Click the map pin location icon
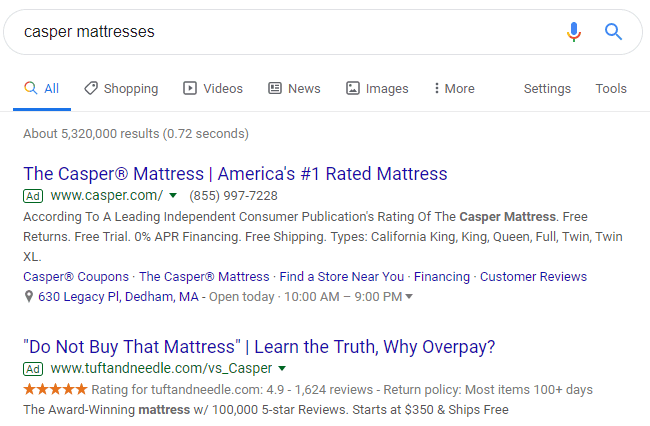 [29, 297]
